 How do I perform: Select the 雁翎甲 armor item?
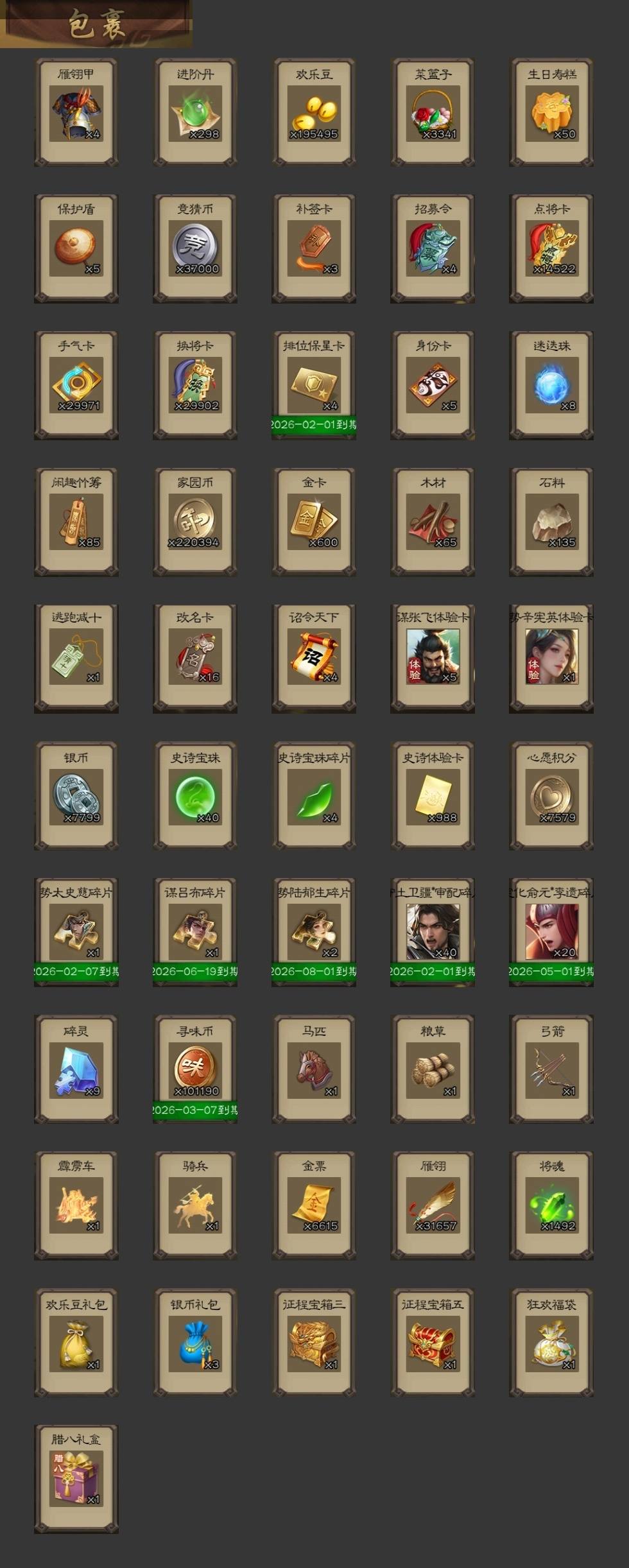[76, 113]
